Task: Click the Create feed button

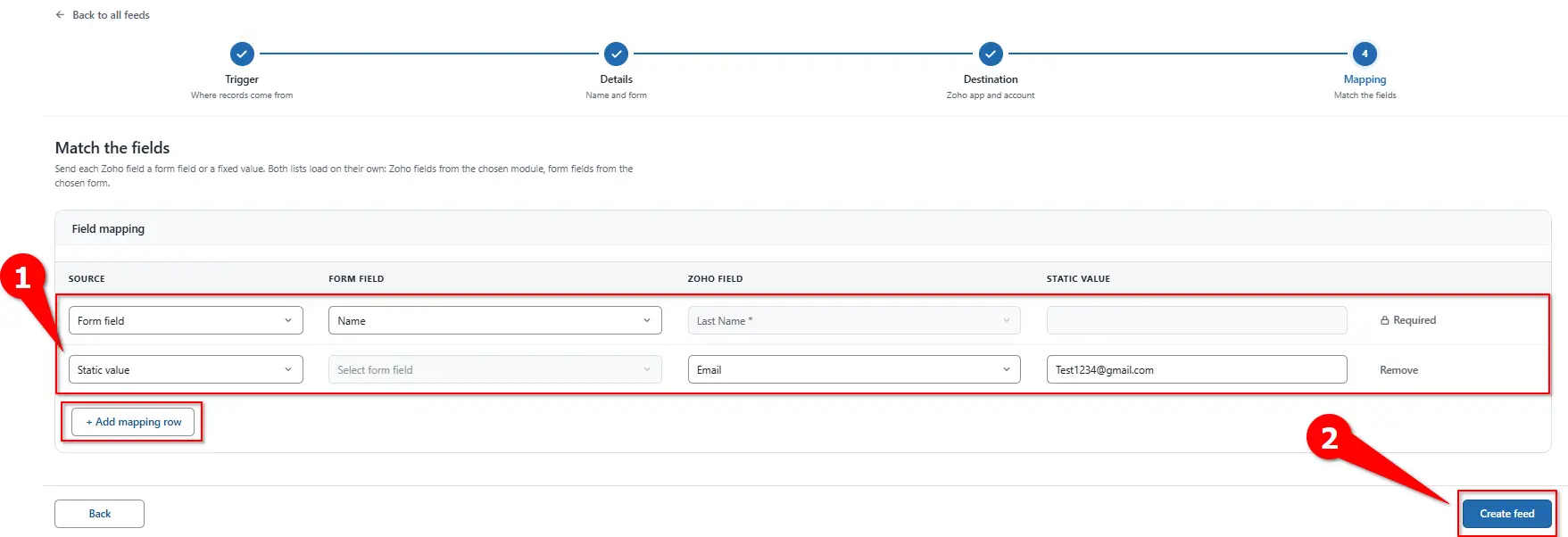Action: pos(1506,514)
